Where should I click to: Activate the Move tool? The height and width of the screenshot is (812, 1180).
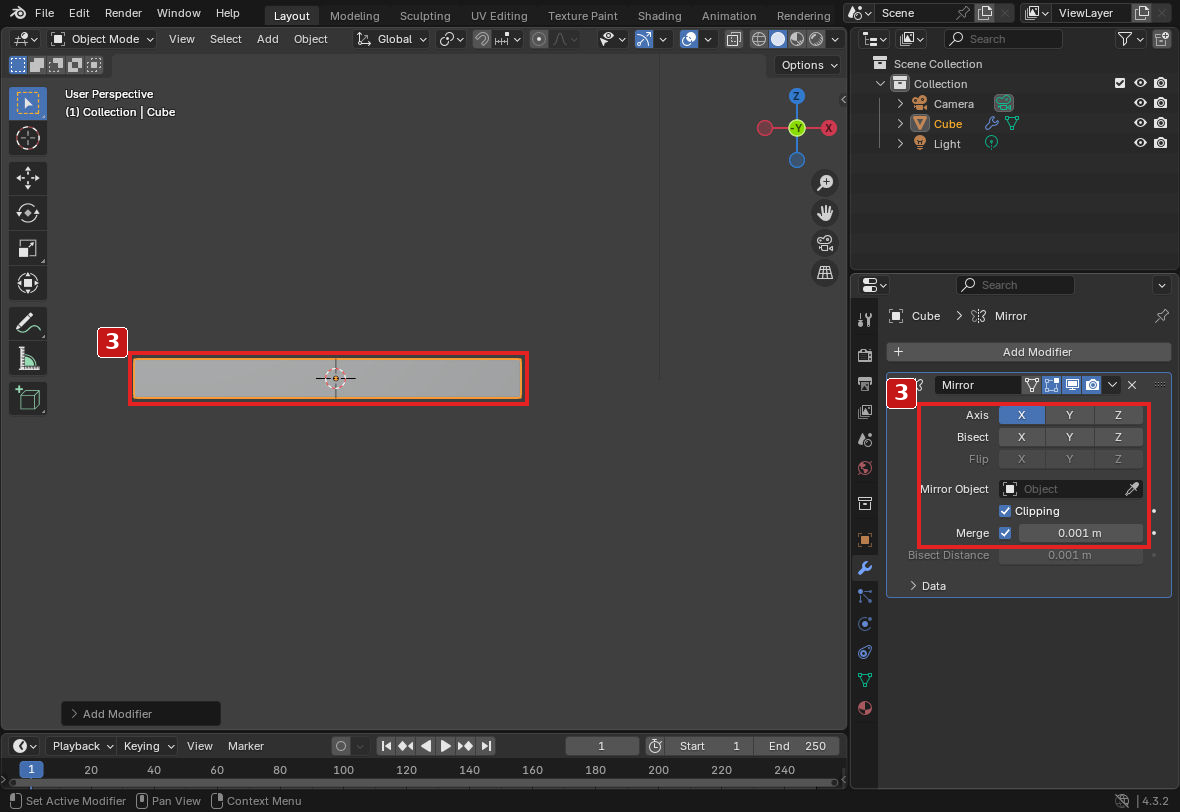click(28, 178)
